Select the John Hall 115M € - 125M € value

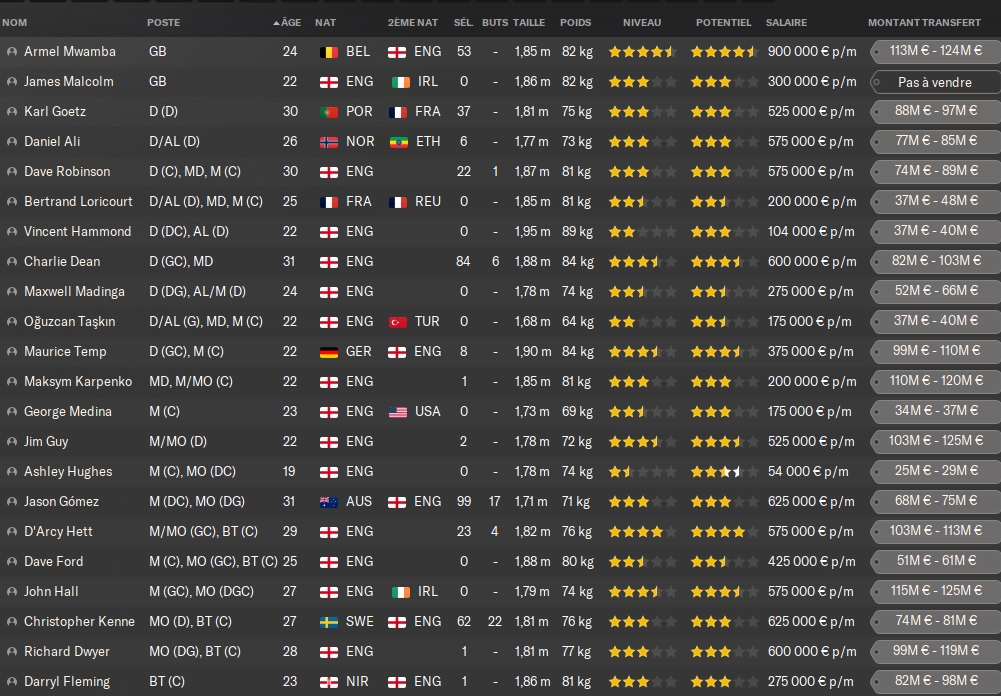click(935, 592)
